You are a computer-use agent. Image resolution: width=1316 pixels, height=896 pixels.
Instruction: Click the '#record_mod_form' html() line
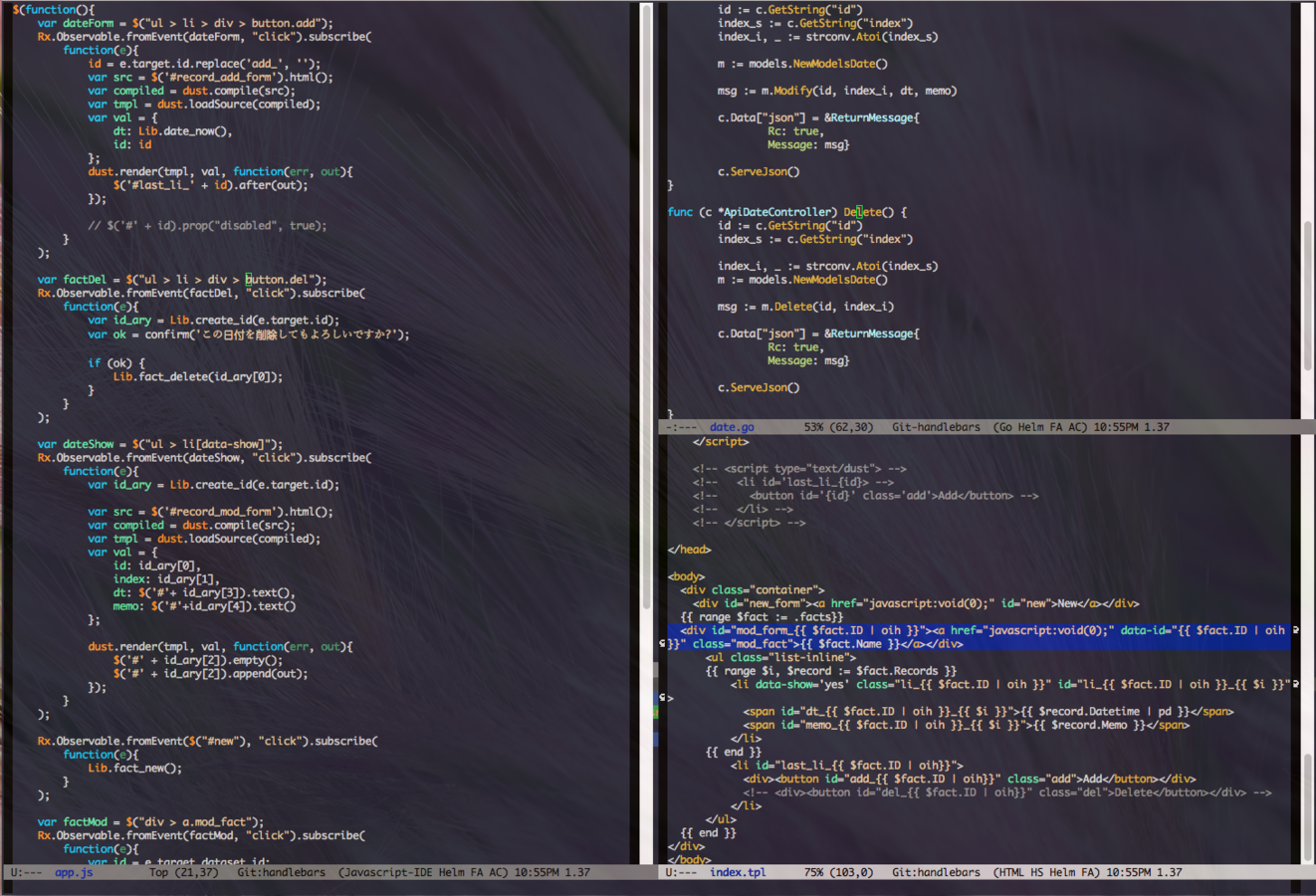210,512
